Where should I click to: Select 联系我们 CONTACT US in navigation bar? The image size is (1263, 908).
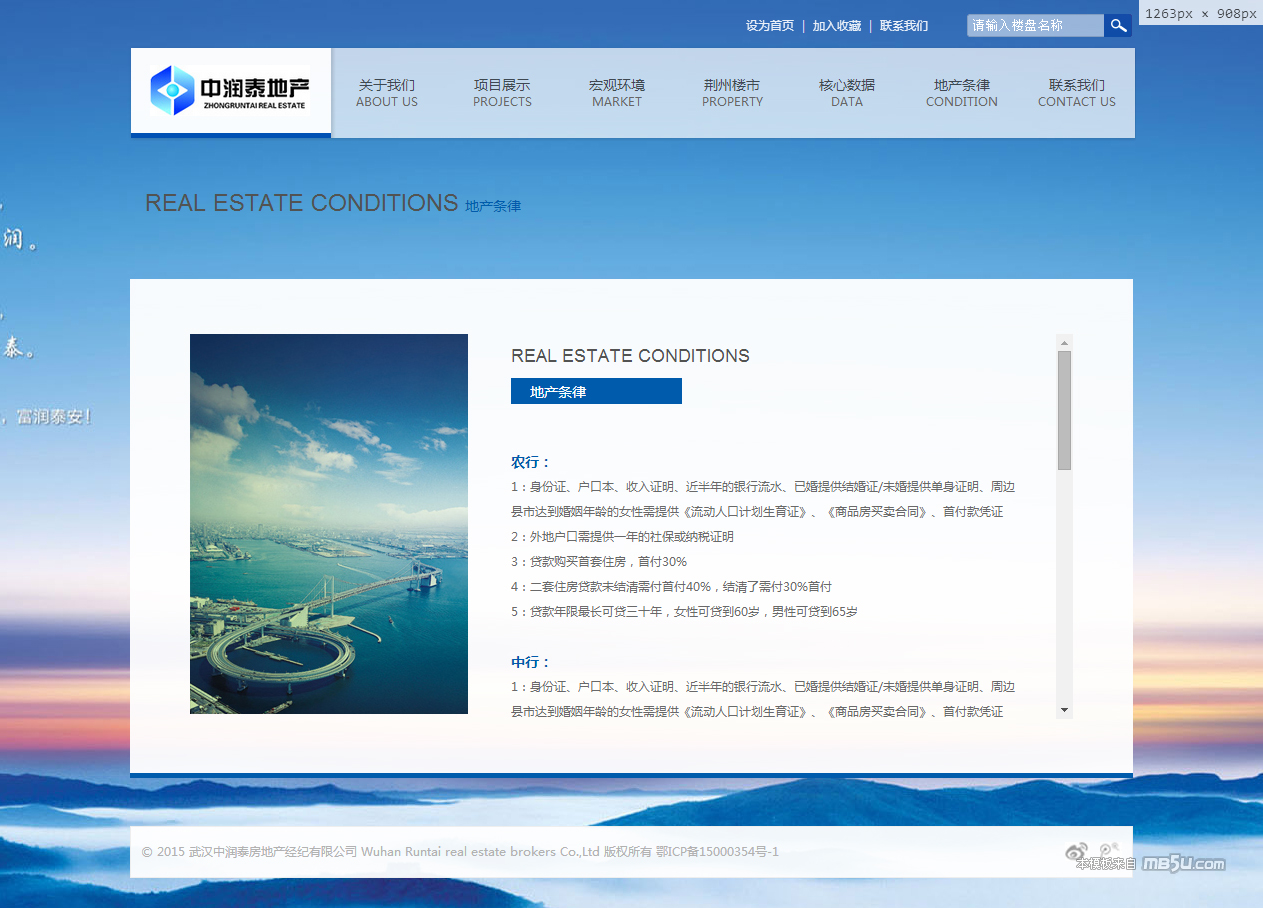click(x=1077, y=93)
